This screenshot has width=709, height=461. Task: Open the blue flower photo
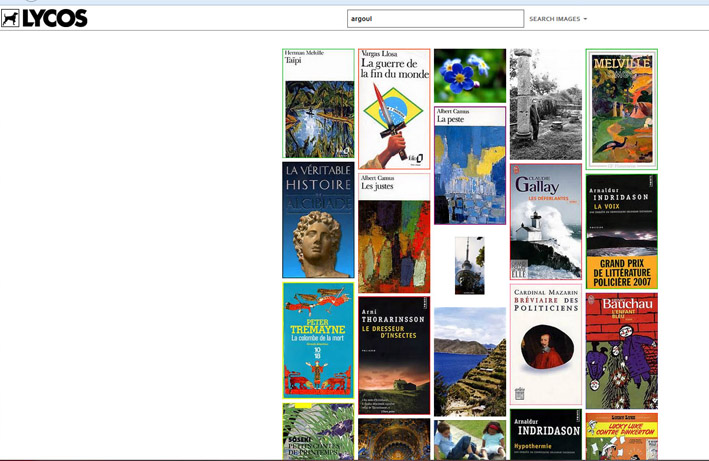(470, 76)
